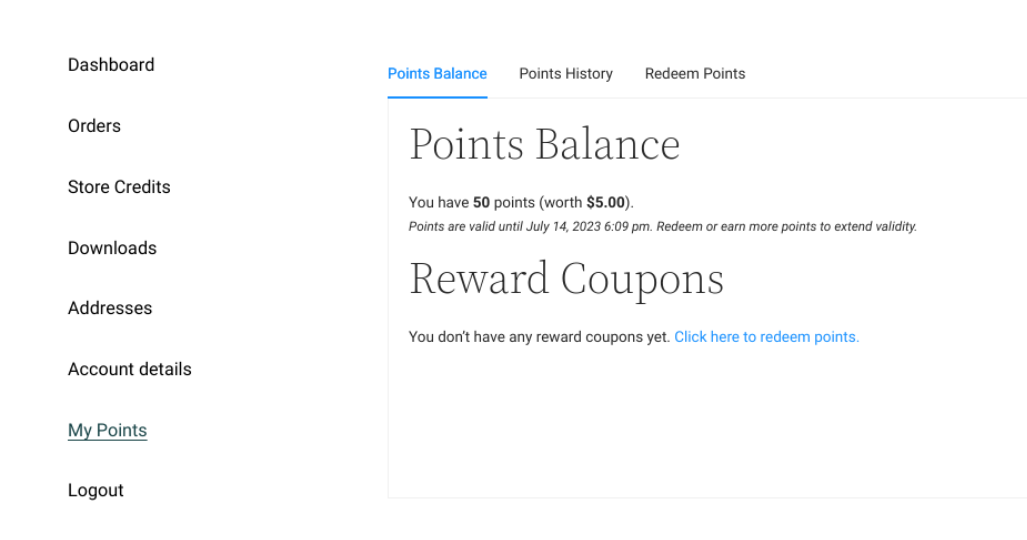Viewport: 1027px width, 540px height.
Task: Select the My Points sidebar link
Action: 107,430
